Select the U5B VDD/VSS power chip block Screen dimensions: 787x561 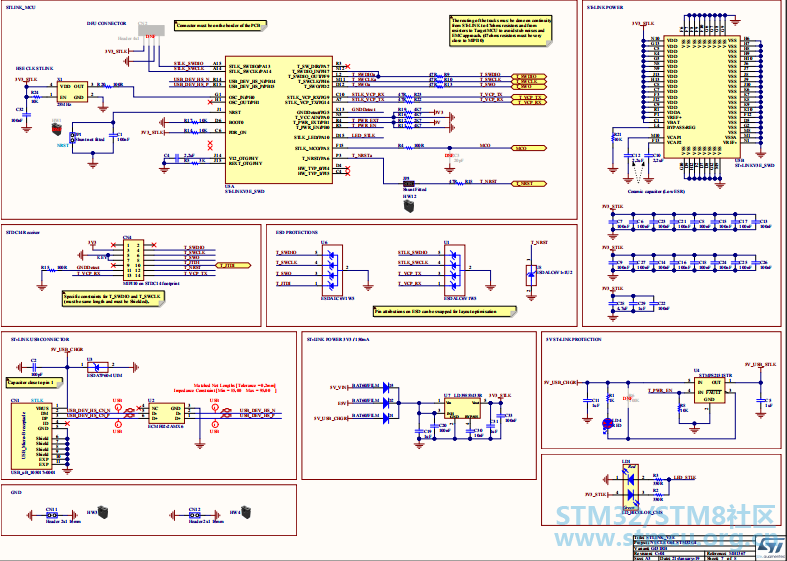tap(702, 97)
